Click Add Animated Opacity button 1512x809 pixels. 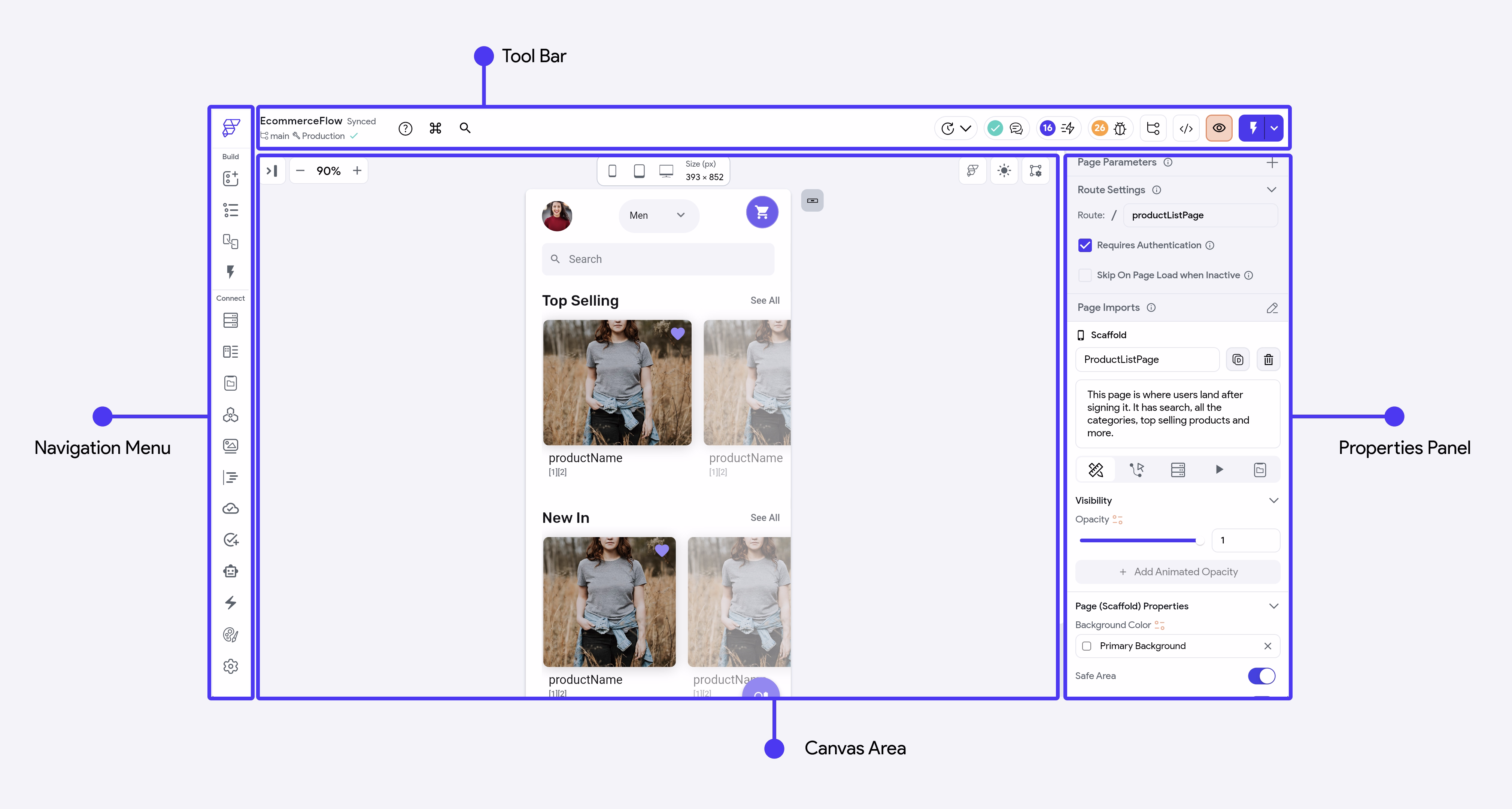click(x=1177, y=572)
